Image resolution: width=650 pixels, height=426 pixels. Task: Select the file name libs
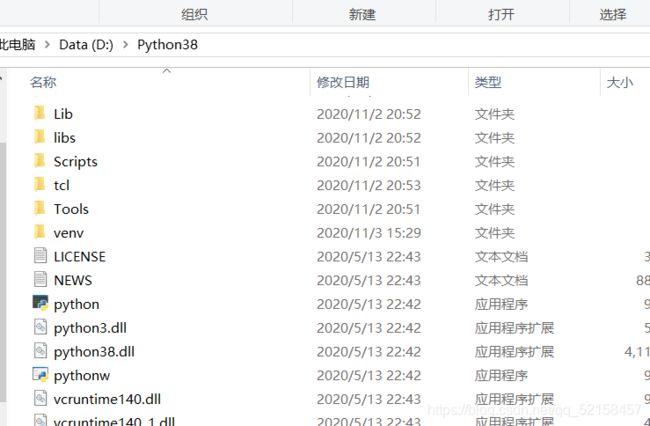(65, 137)
